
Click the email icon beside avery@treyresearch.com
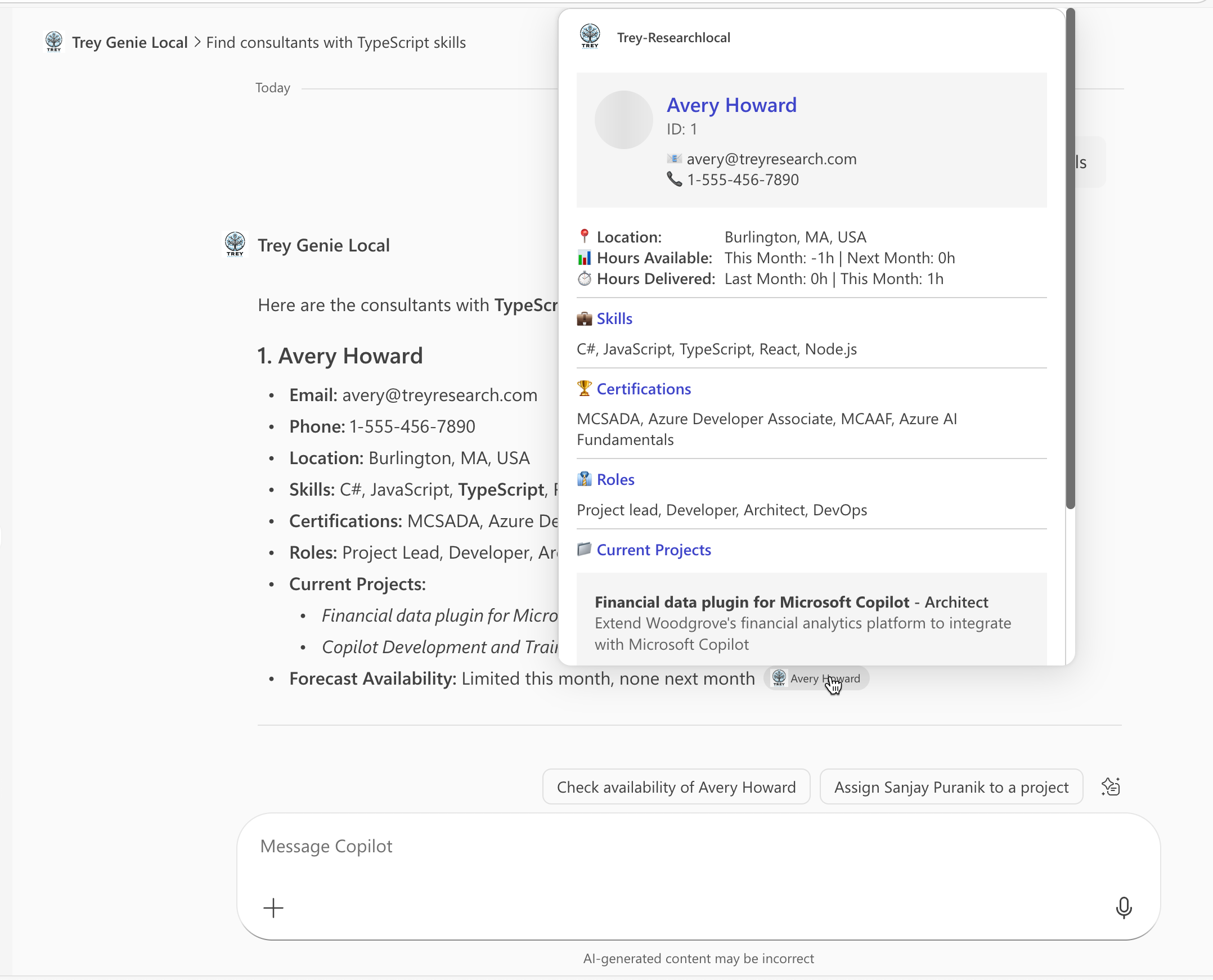point(675,159)
